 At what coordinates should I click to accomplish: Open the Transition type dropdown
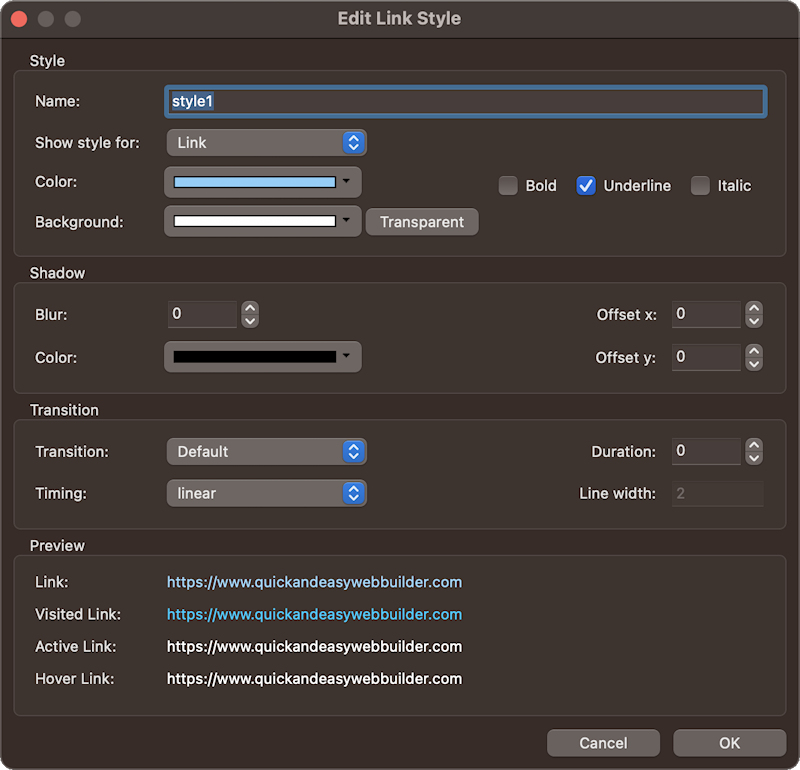266,452
